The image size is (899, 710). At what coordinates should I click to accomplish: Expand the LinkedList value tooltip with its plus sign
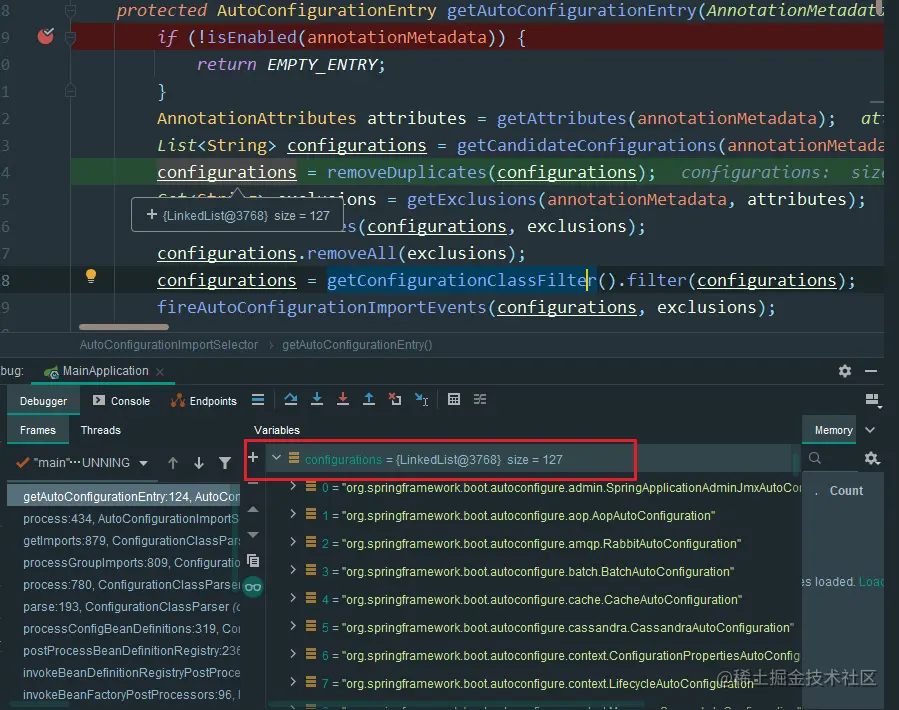[x=151, y=214]
